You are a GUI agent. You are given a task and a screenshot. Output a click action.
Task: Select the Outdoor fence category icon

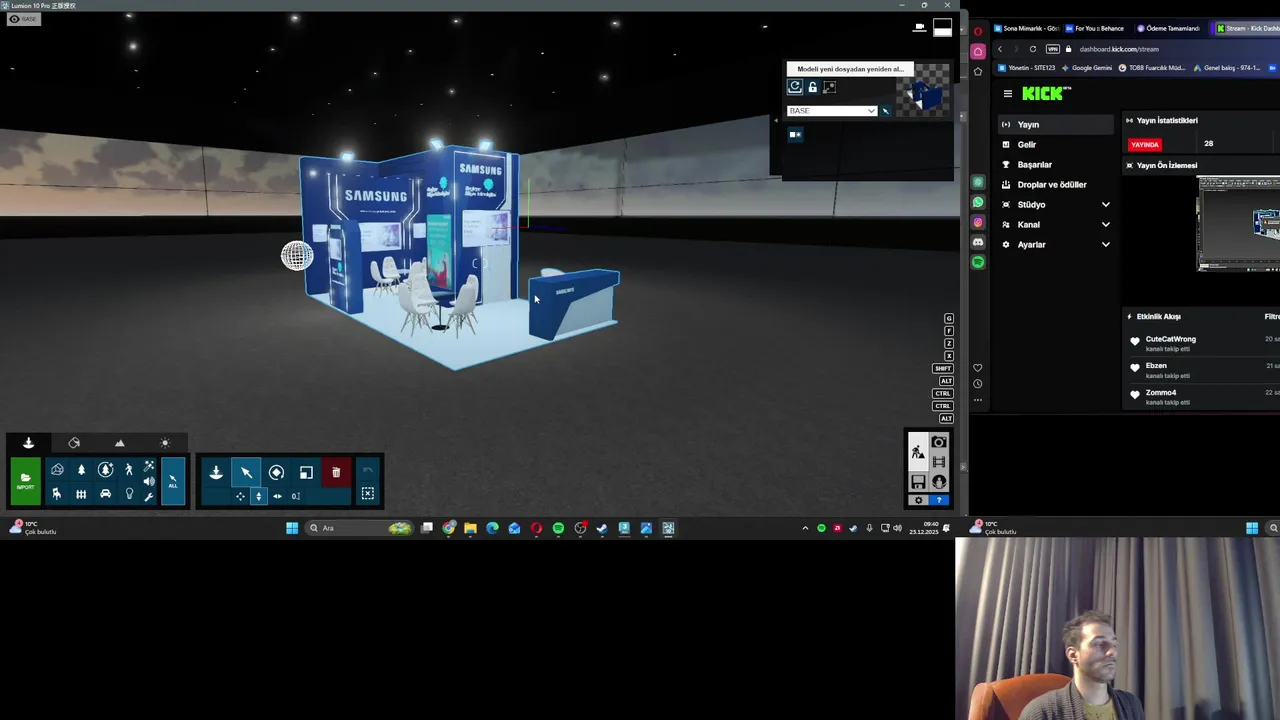81,494
